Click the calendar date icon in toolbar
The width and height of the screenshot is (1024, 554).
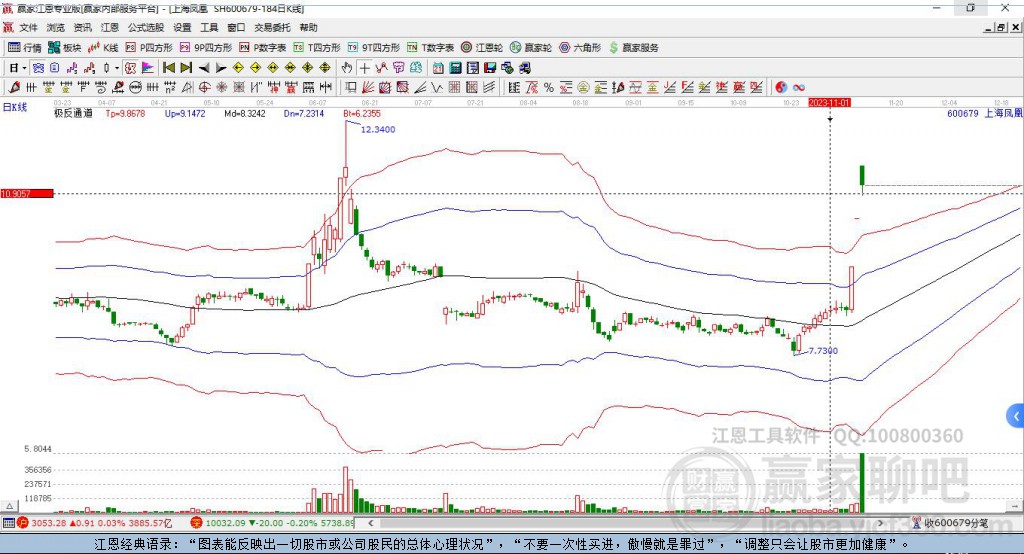(438, 68)
